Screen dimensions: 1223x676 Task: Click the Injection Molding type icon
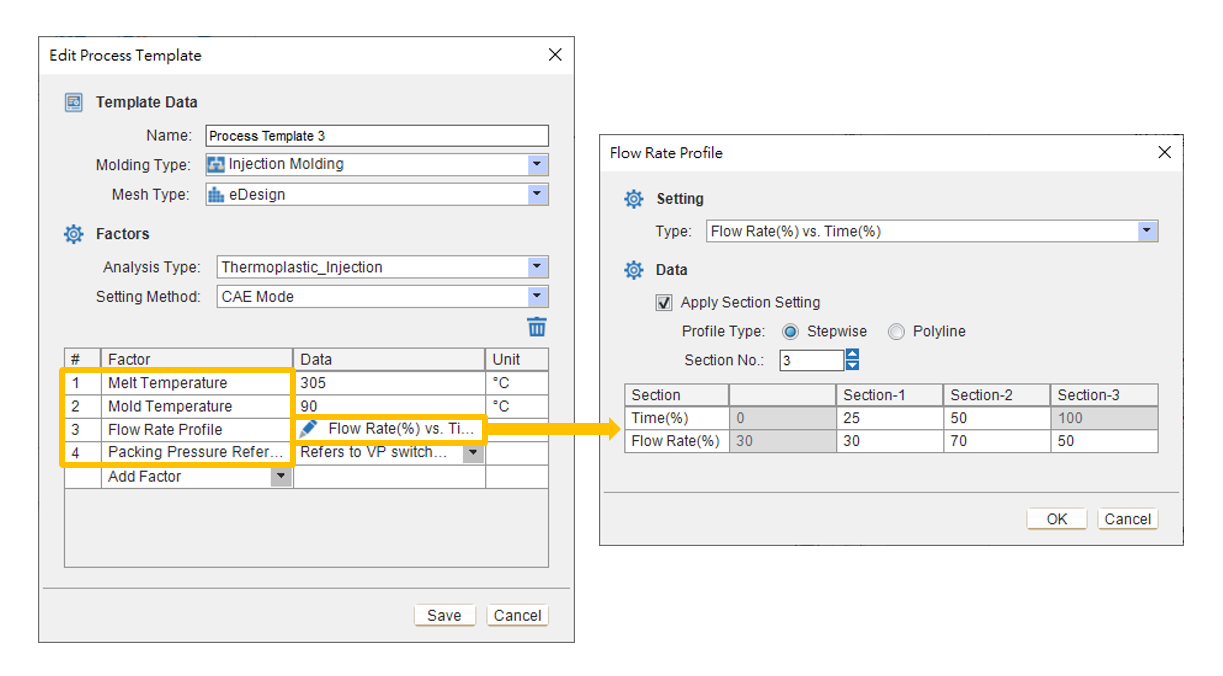(216, 164)
